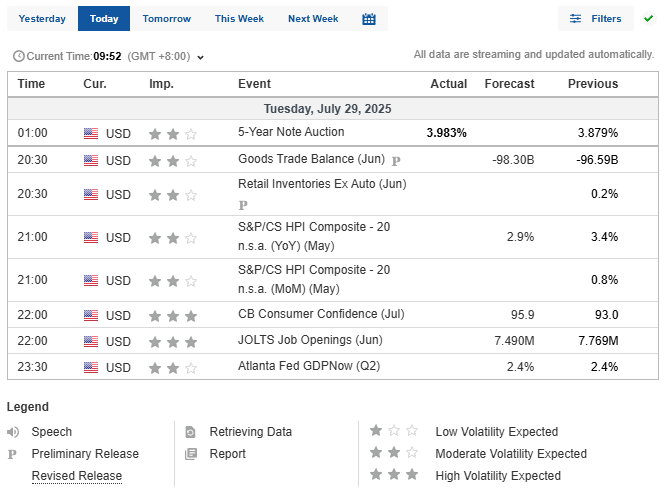Click the Time column header
The image size is (668, 504).
[x=31, y=84]
